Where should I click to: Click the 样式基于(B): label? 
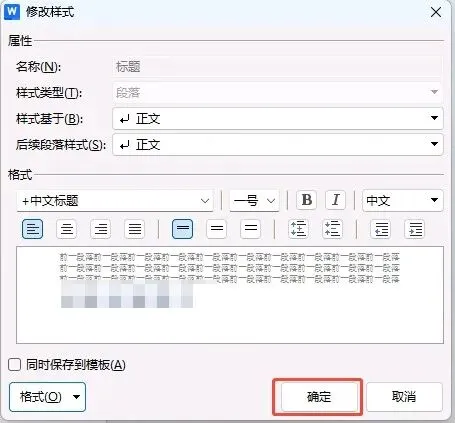pos(49,119)
